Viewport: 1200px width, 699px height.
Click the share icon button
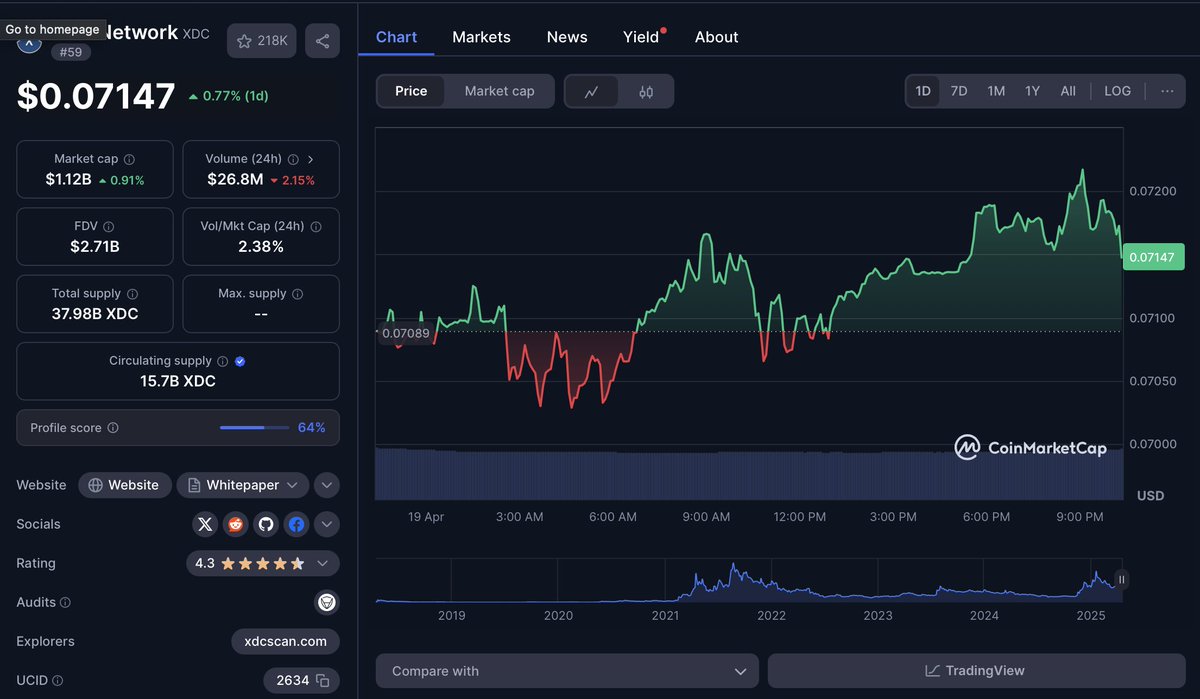pos(322,41)
